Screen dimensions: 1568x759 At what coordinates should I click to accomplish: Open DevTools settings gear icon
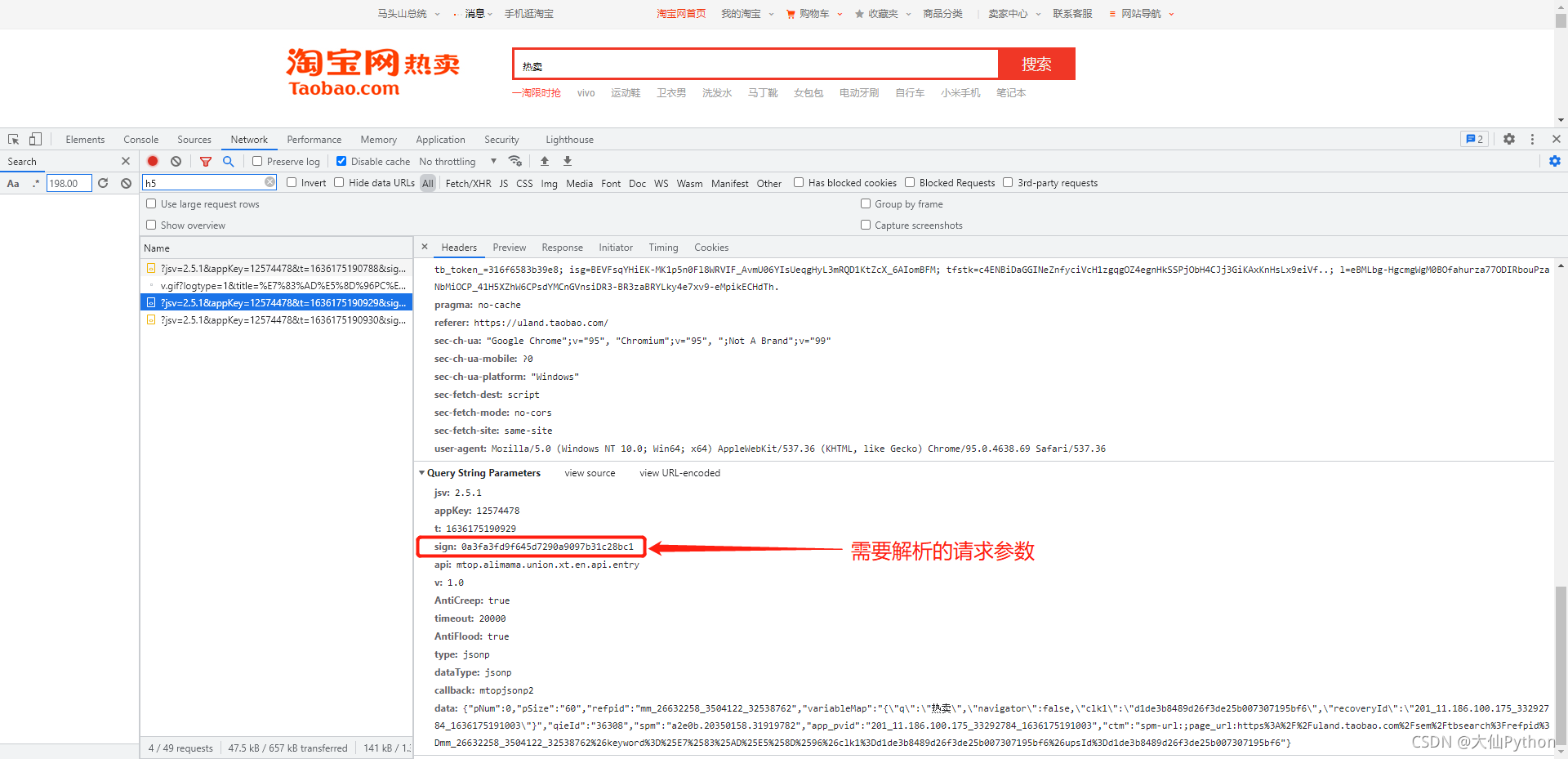(1509, 140)
